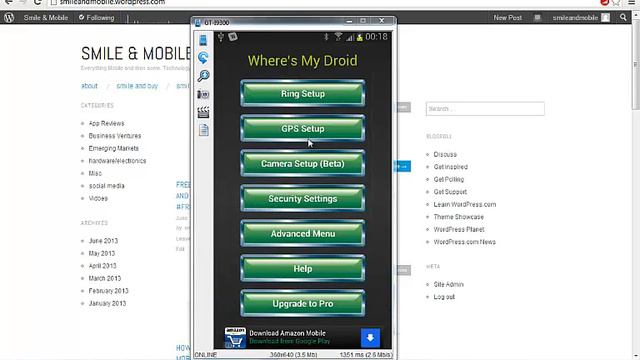
Task: Click the red browser extension icon
Action: coord(604,2)
